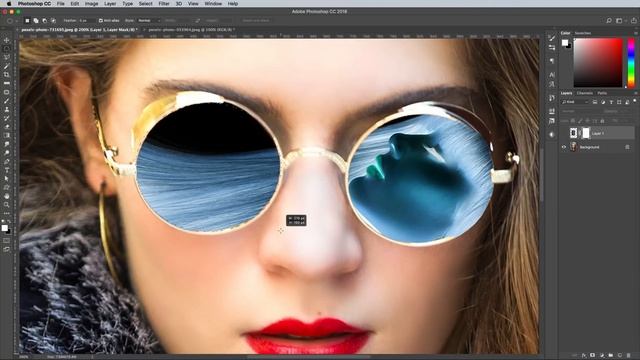Viewport: 640px width, 360px height.
Task: Select the Eraser tool
Action: [7, 127]
